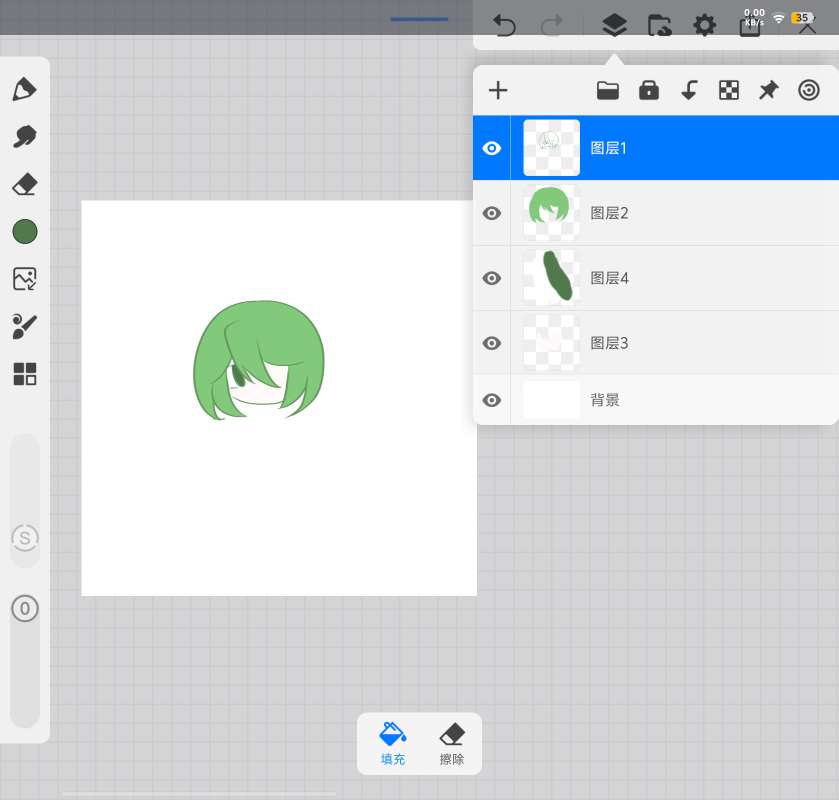Viewport: 839px width, 800px height.
Task: Open the green color swatch
Action: pos(24,232)
